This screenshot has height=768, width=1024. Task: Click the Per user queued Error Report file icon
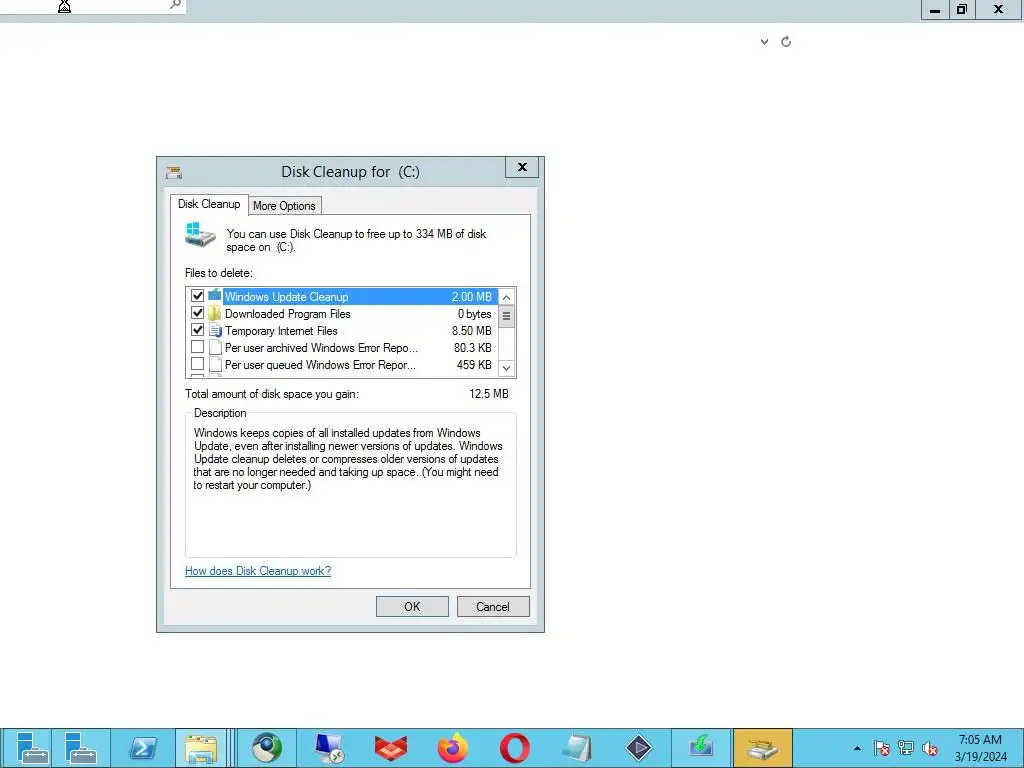[x=215, y=364]
